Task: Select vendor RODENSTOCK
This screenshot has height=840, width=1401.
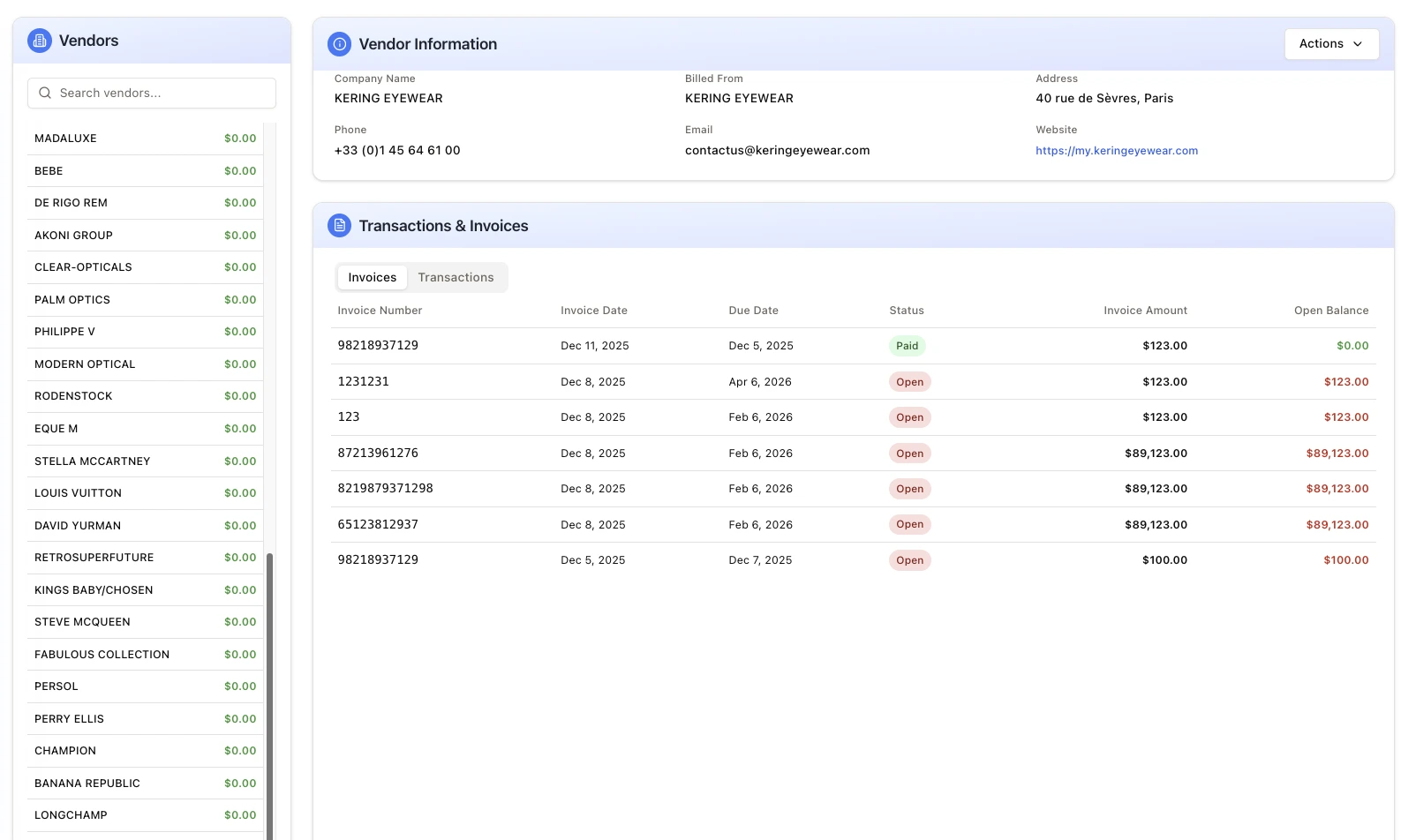Action: click(145, 396)
